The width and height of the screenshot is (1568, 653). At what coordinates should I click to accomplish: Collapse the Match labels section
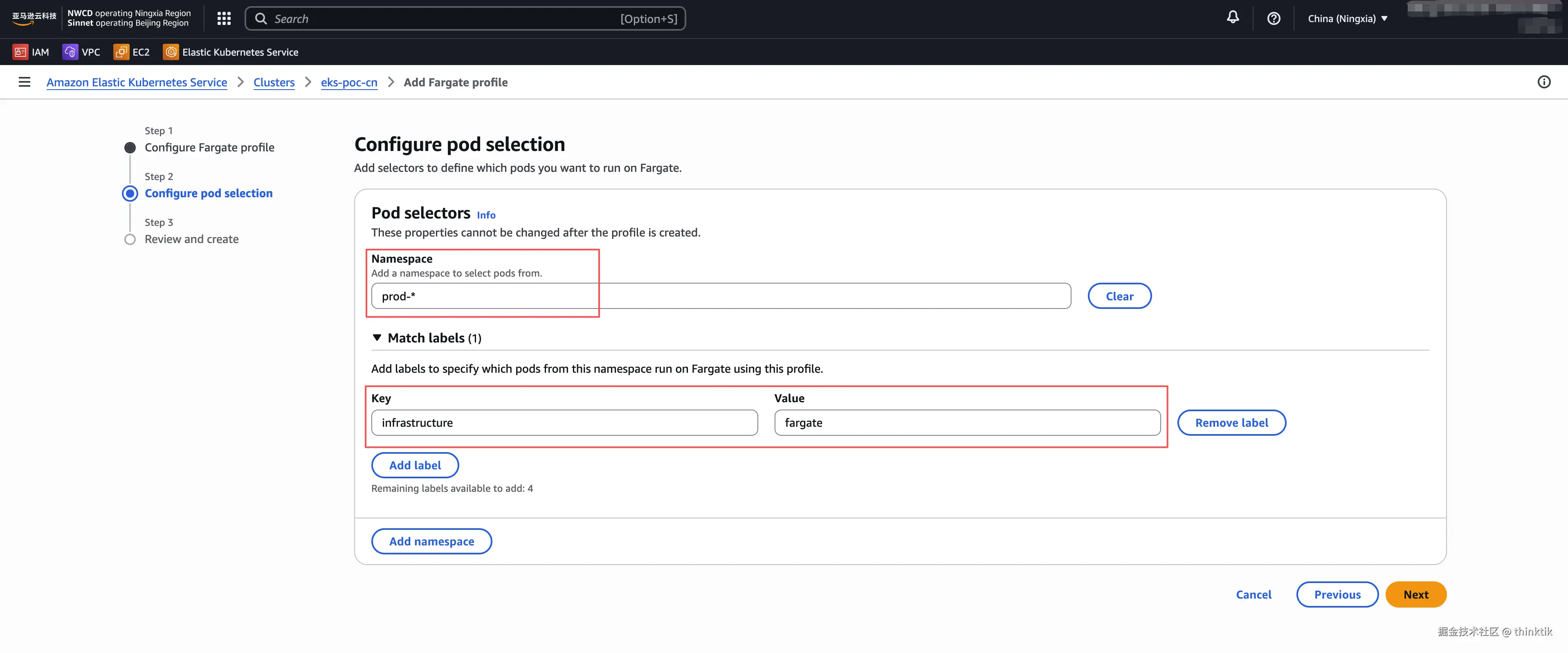click(x=377, y=338)
